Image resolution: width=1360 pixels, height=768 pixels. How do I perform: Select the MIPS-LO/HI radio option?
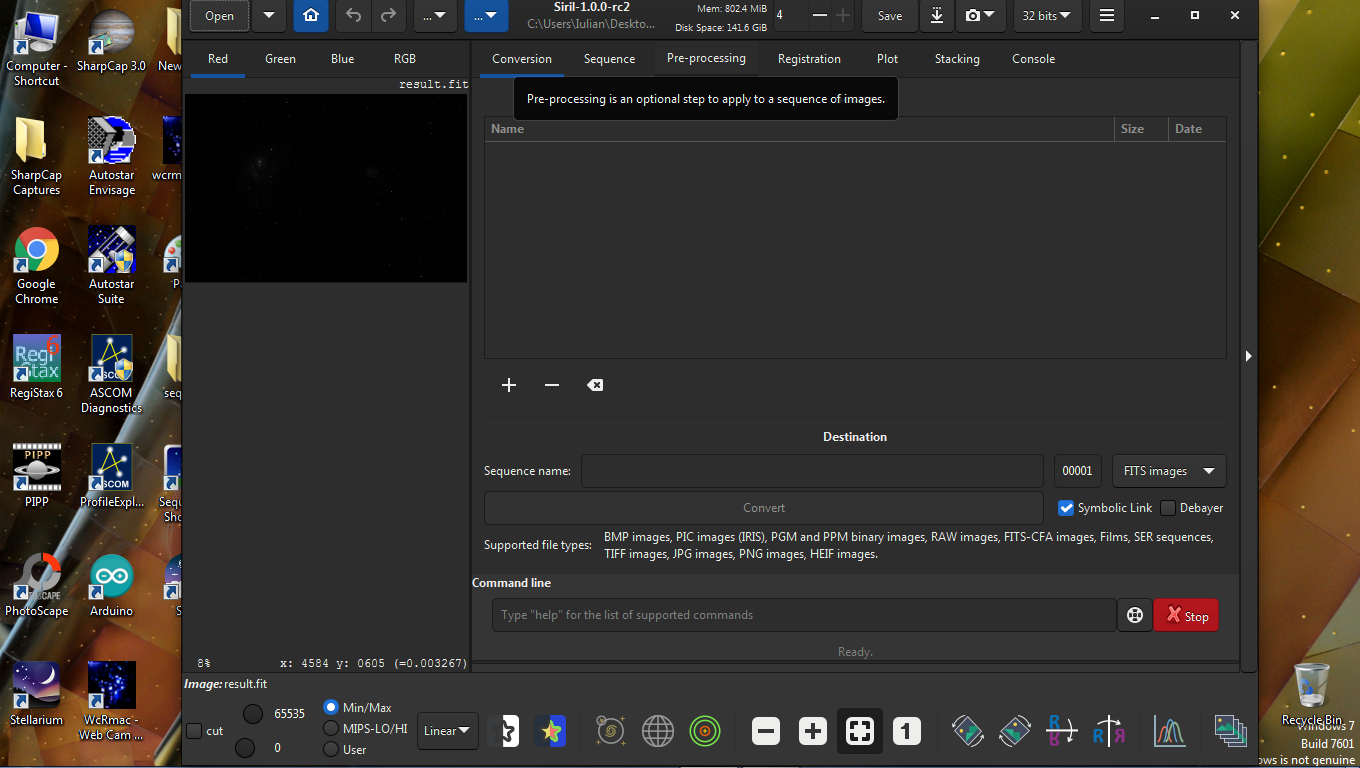331,728
